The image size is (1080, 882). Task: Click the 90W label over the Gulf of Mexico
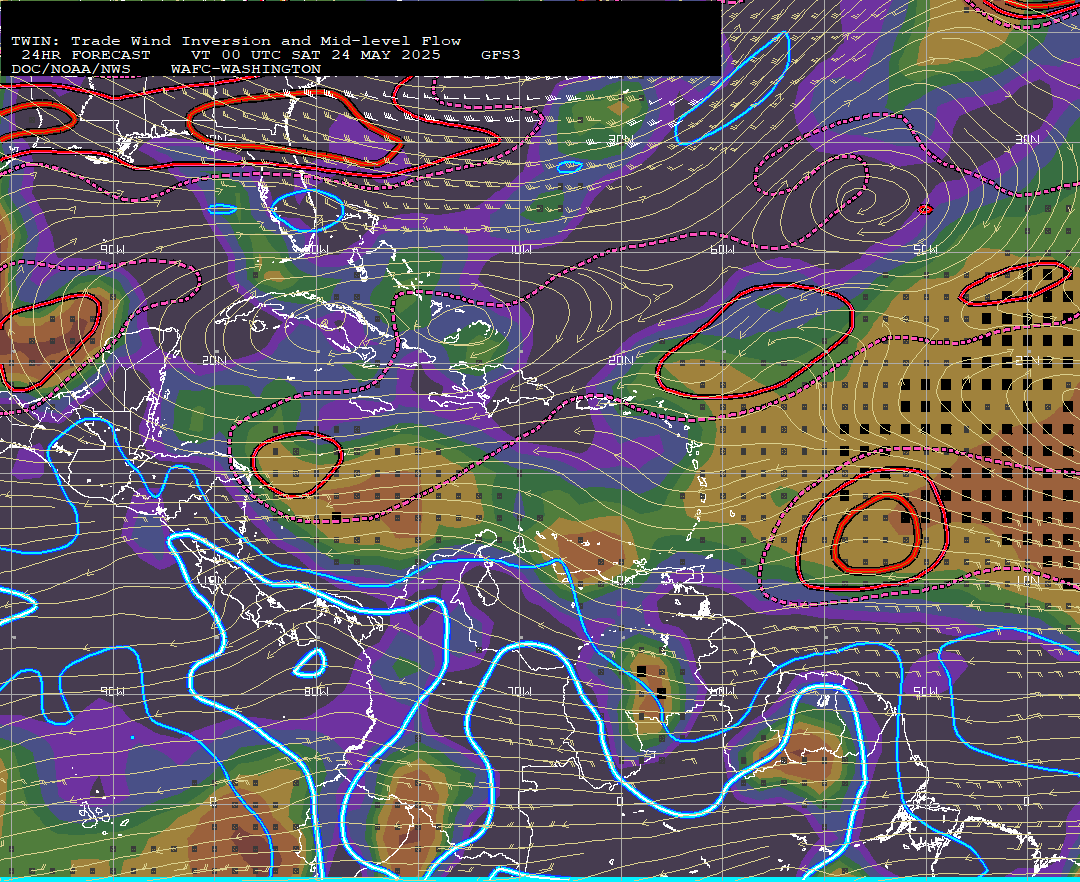112,249
